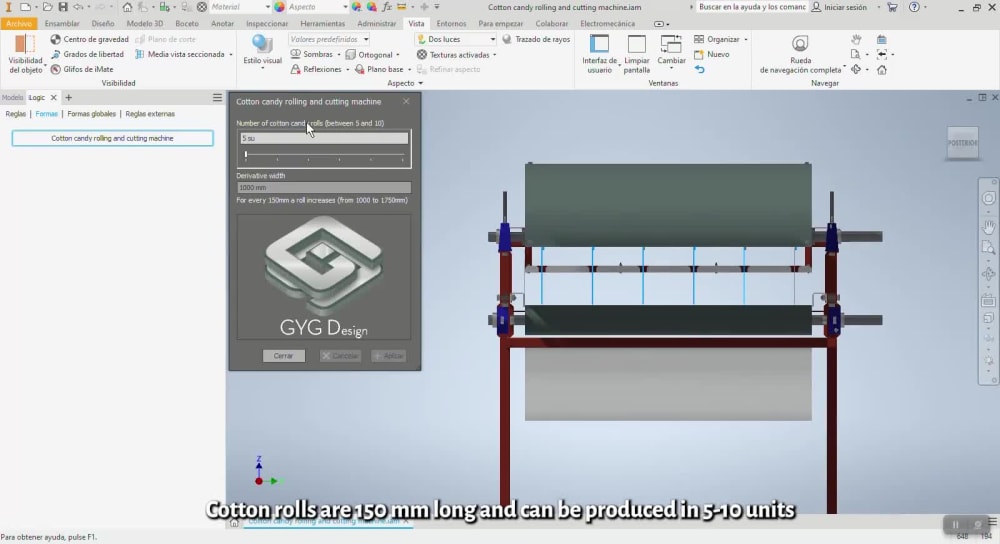Toggle Sombras shadows option

coord(312,54)
